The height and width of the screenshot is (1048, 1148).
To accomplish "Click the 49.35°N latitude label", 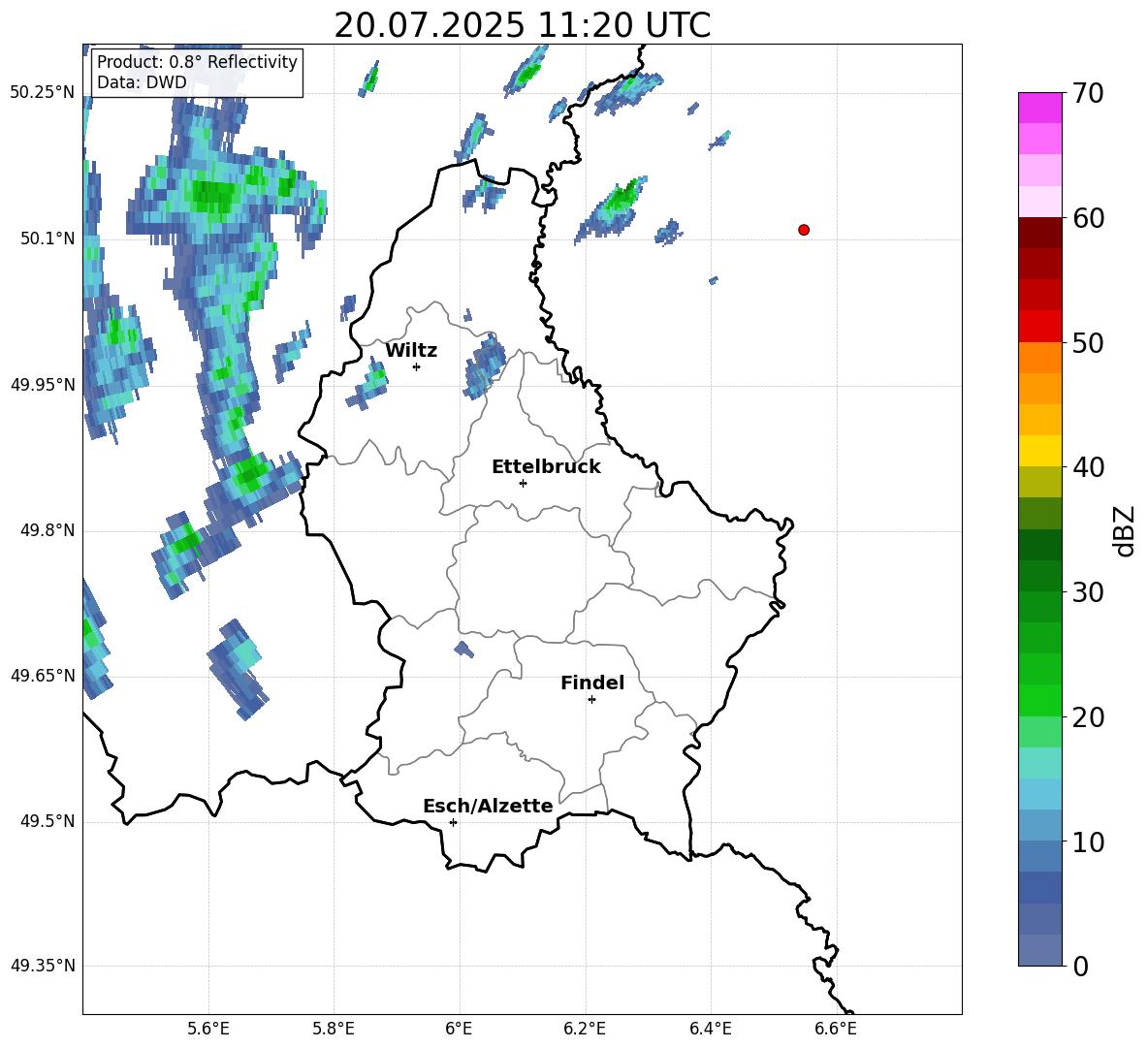I will 43,966.
